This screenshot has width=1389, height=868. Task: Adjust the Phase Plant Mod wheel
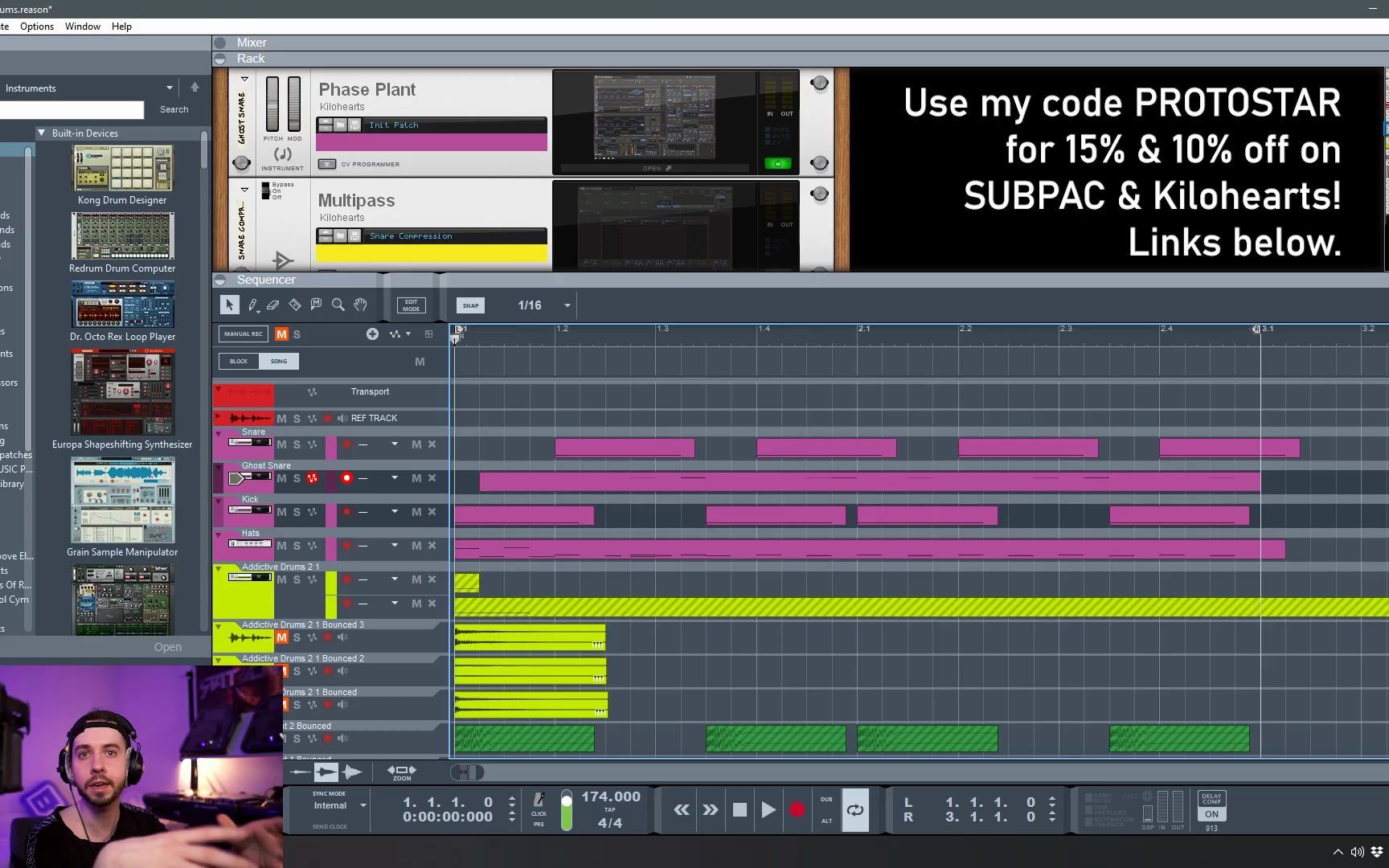(294, 104)
